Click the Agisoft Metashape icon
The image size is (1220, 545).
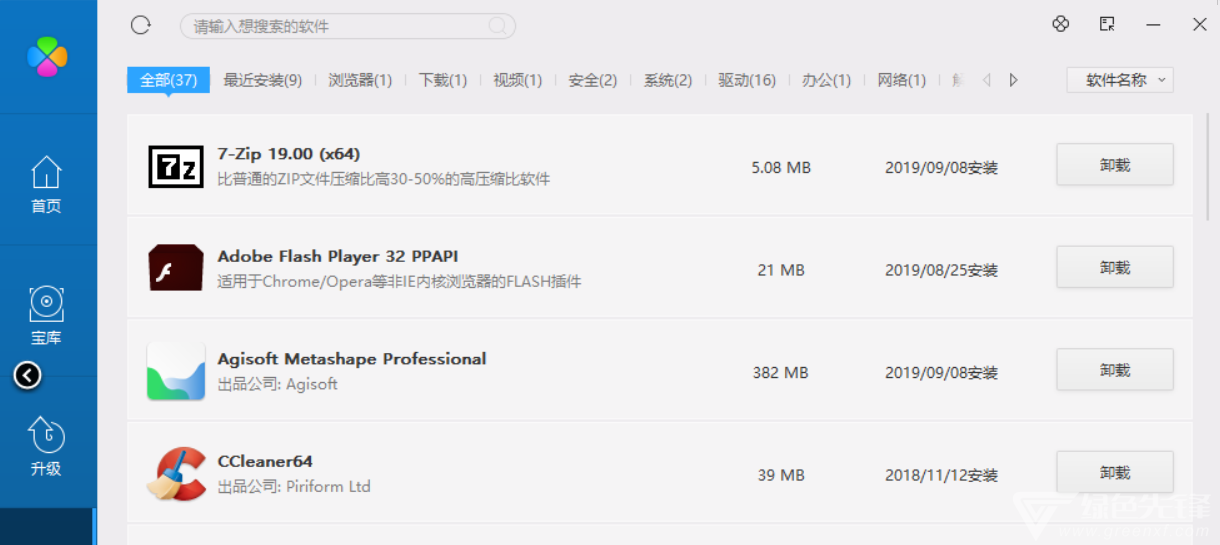[x=176, y=371]
